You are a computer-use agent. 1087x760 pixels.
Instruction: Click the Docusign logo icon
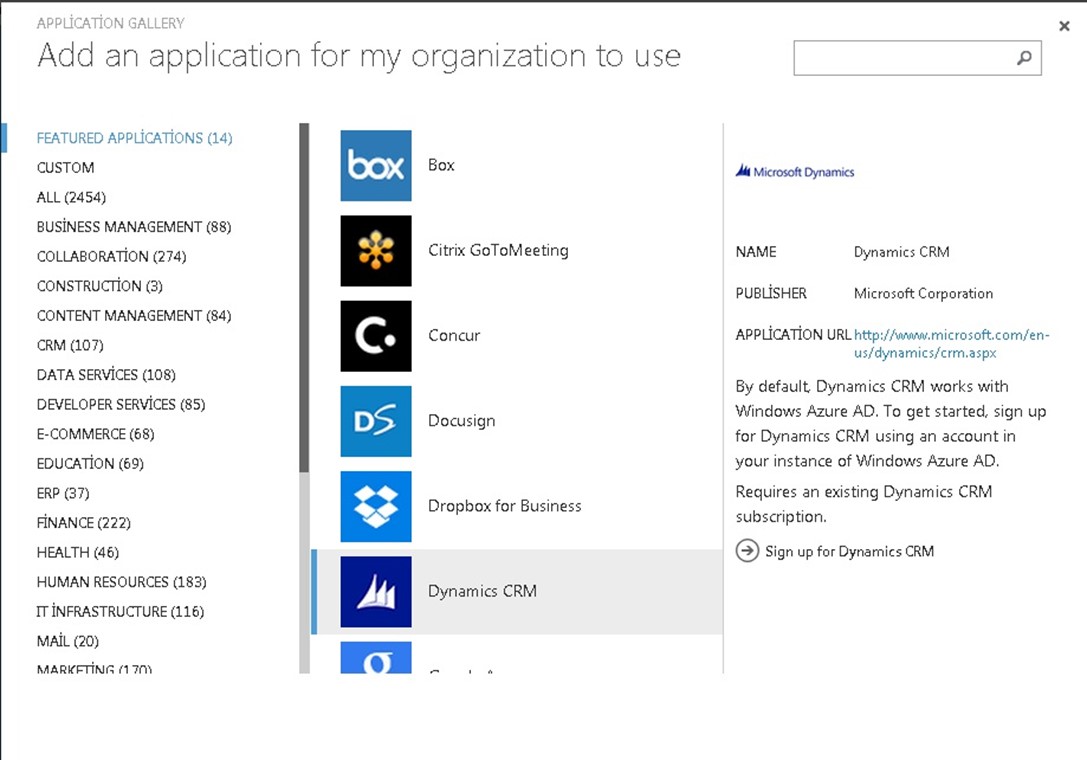[376, 422]
